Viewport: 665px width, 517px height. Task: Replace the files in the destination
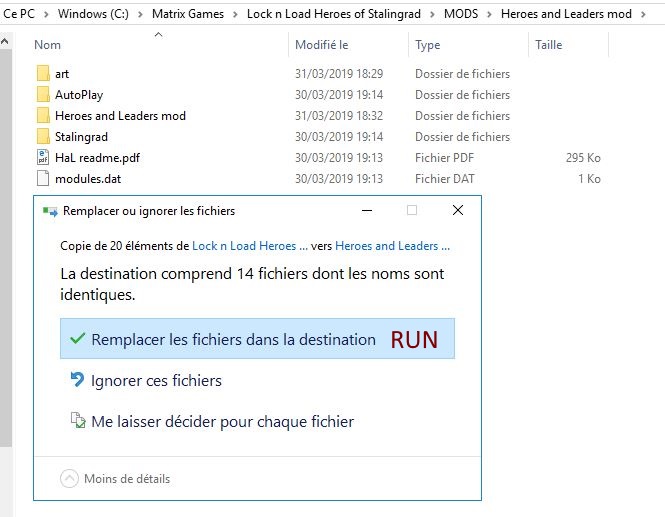(x=257, y=338)
